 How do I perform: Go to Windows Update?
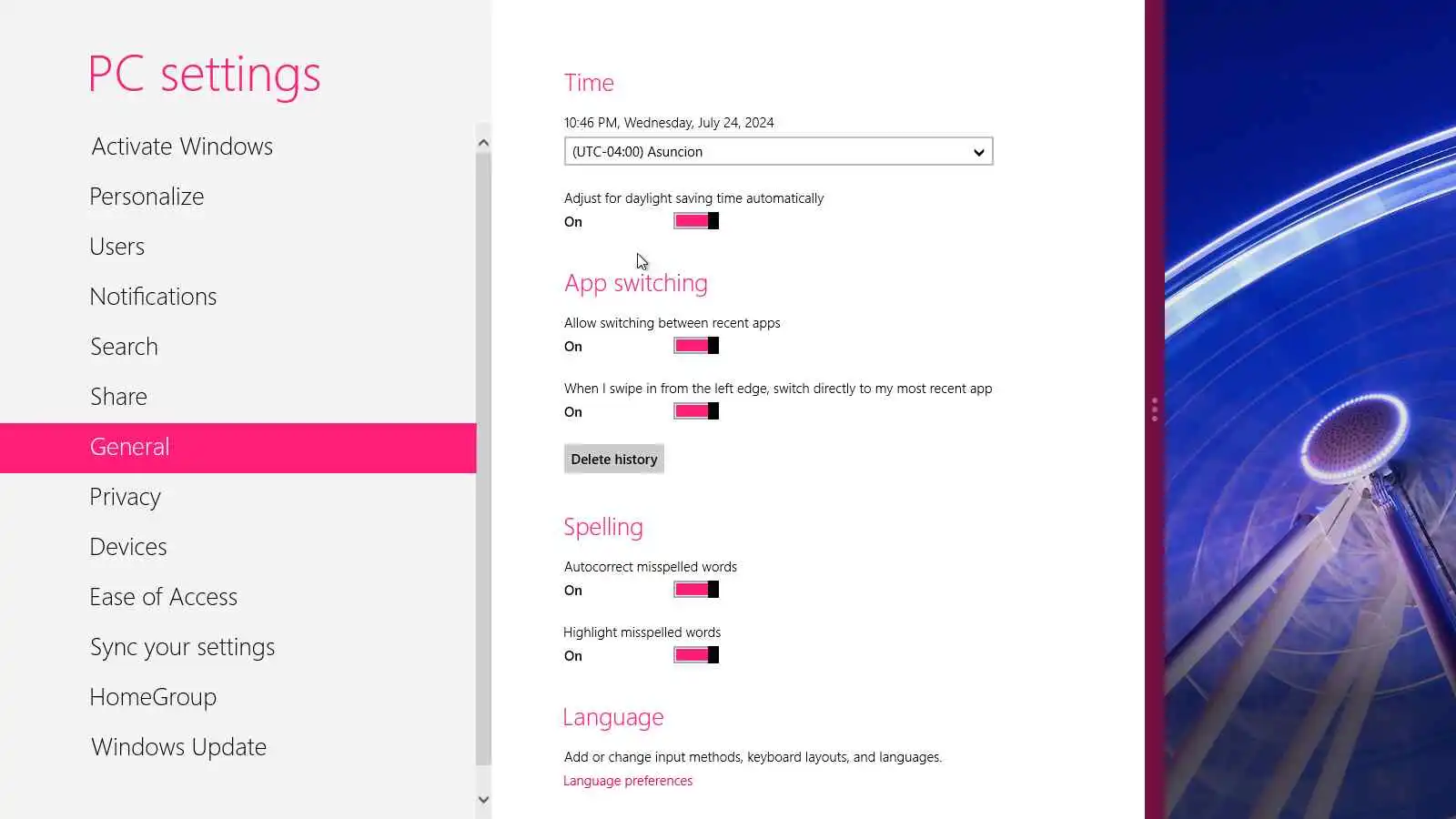238,747
